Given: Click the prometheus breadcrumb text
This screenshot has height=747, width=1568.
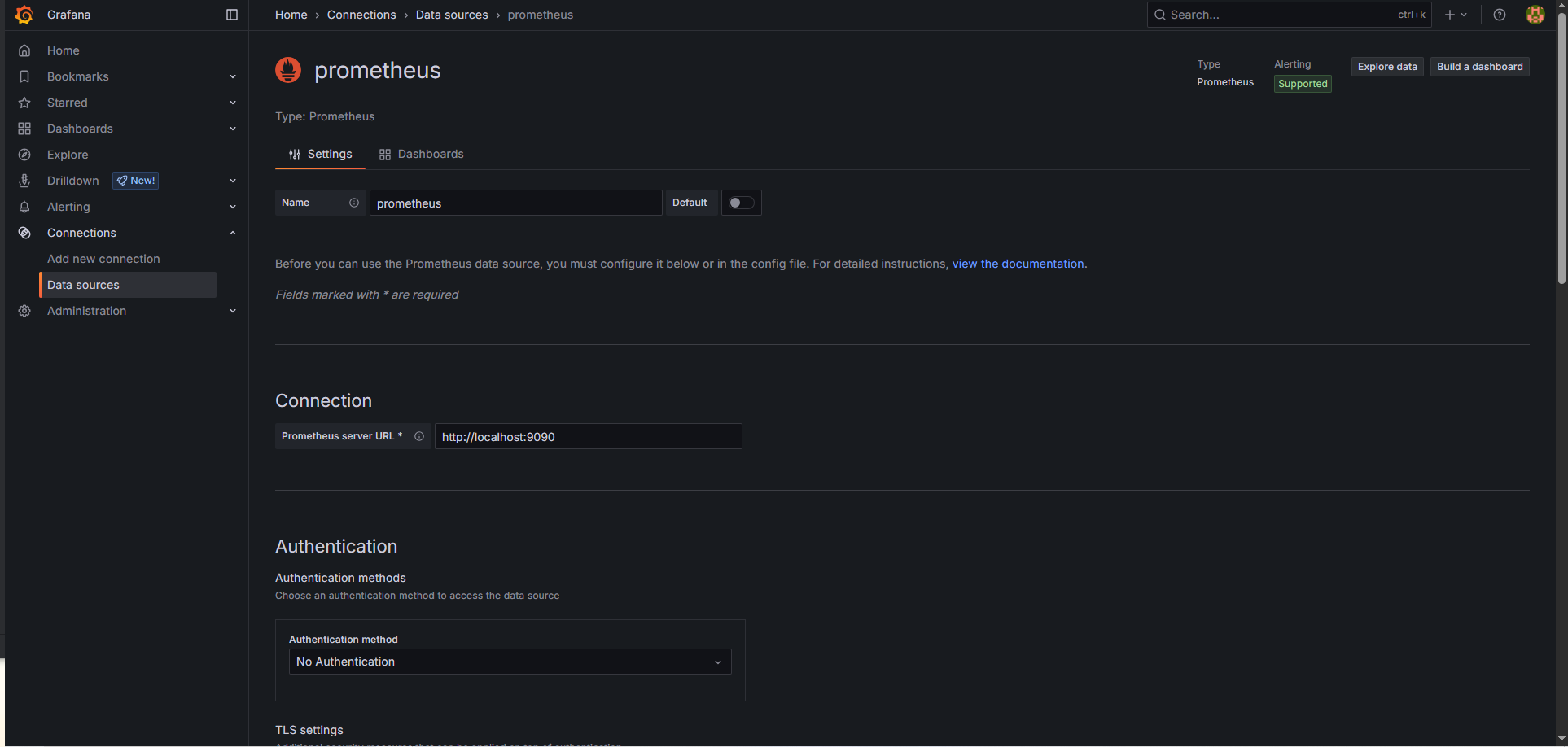Looking at the screenshot, I should coord(541,15).
